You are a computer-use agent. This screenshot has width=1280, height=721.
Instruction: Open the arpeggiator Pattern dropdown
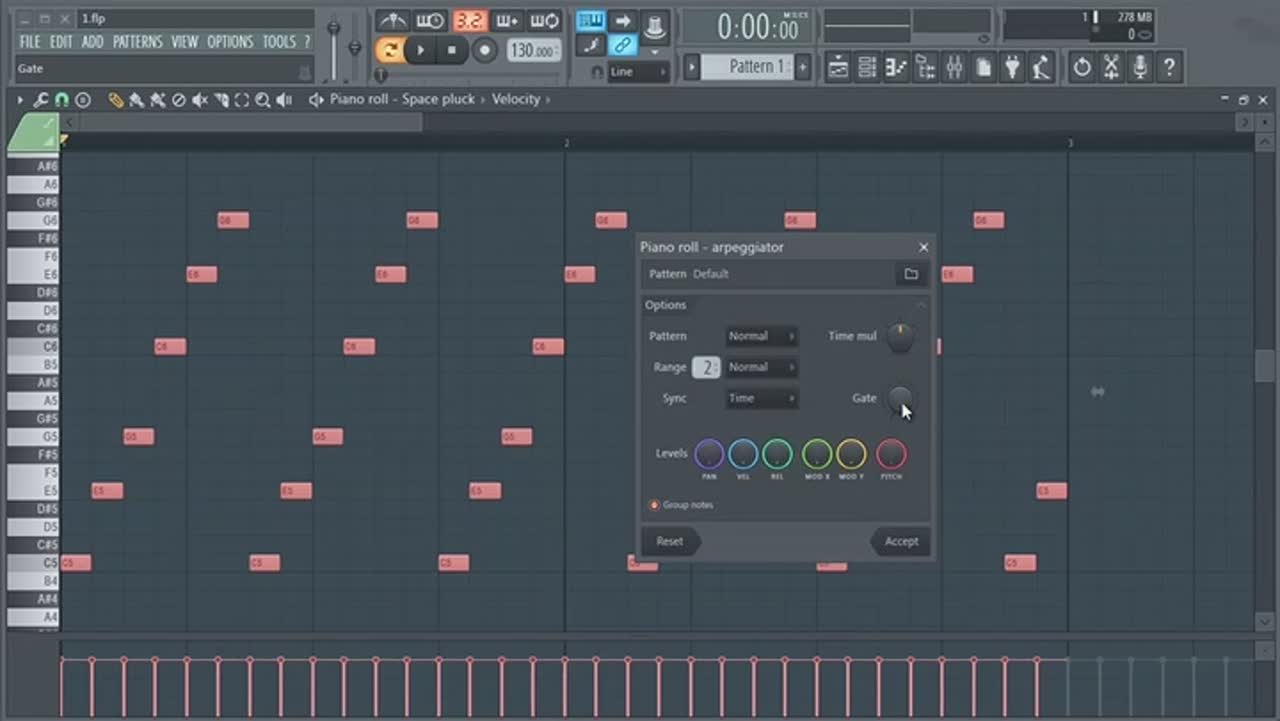pyautogui.click(x=761, y=336)
